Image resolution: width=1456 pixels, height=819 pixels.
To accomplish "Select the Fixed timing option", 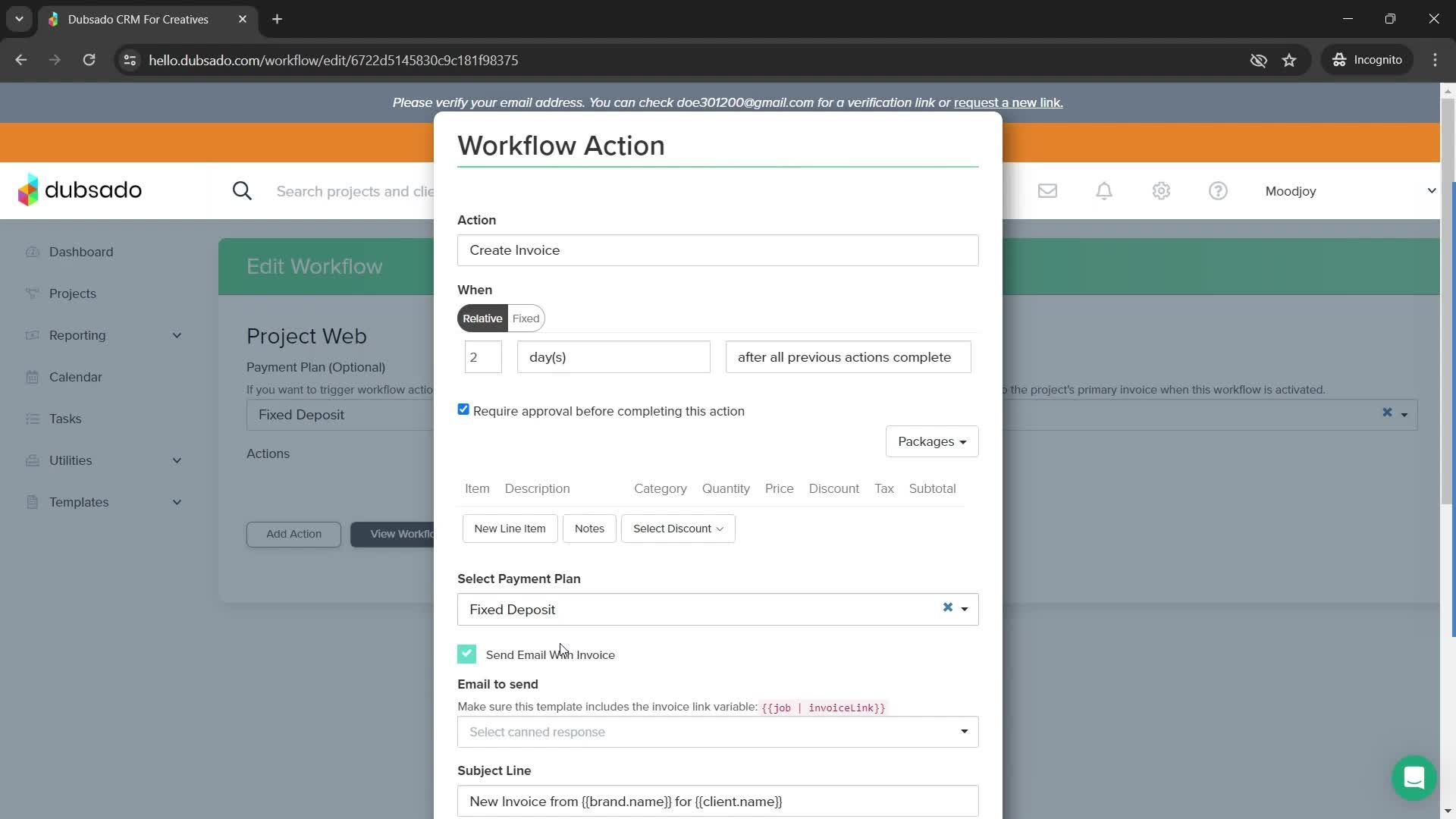I will (526, 318).
